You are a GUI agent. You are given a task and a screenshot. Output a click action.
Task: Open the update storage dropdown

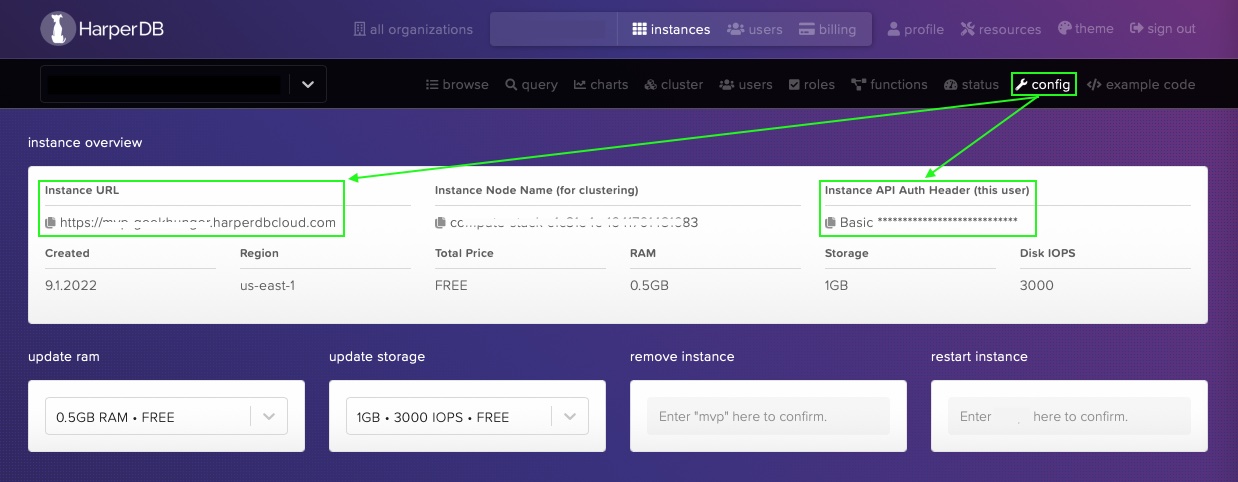[467, 417]
